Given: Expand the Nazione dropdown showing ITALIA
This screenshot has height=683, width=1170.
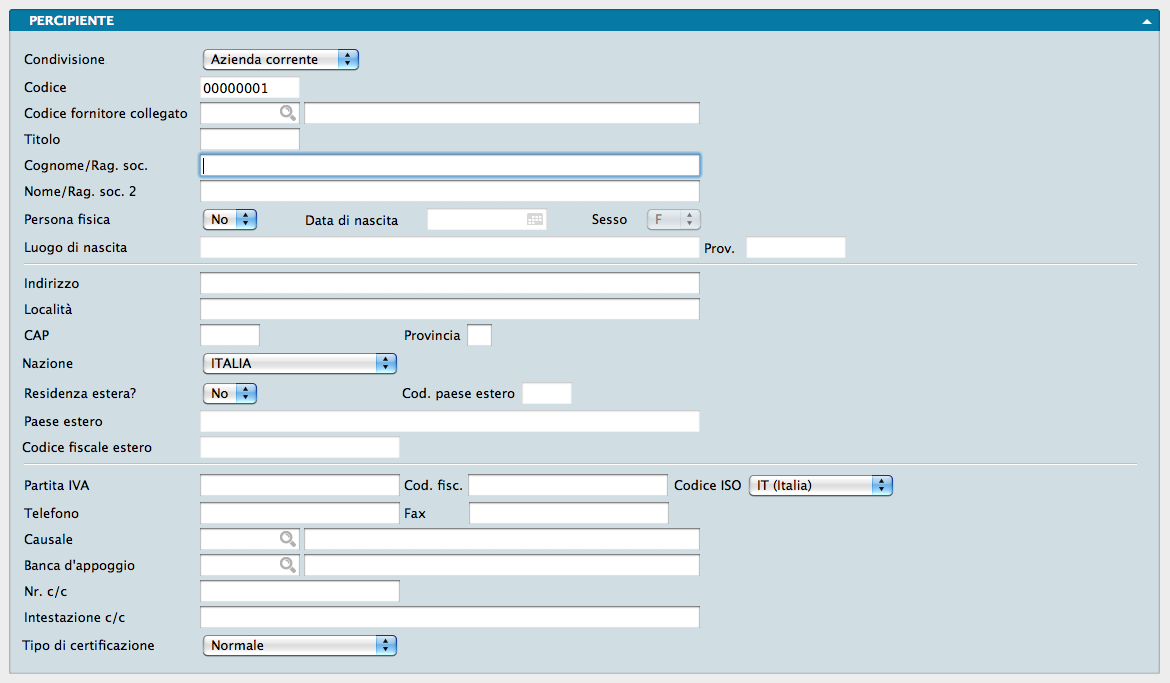Looking at the screenshot, I should pos(299,364).
